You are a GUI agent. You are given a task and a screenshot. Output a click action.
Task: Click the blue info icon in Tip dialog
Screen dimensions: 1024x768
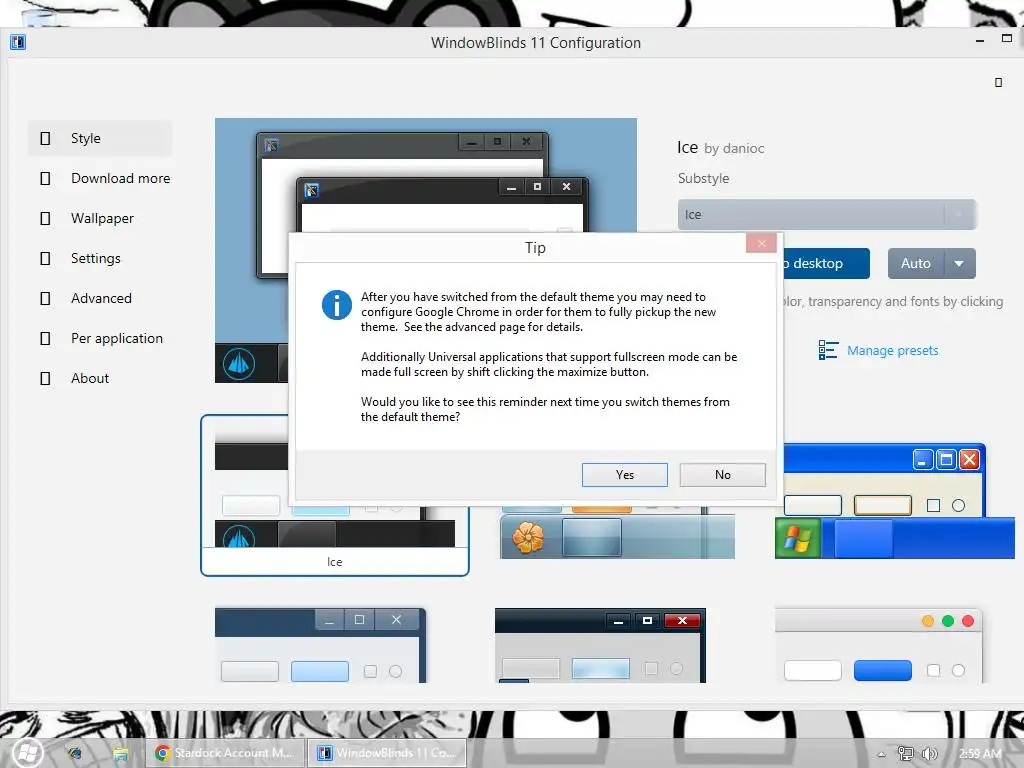337,305
